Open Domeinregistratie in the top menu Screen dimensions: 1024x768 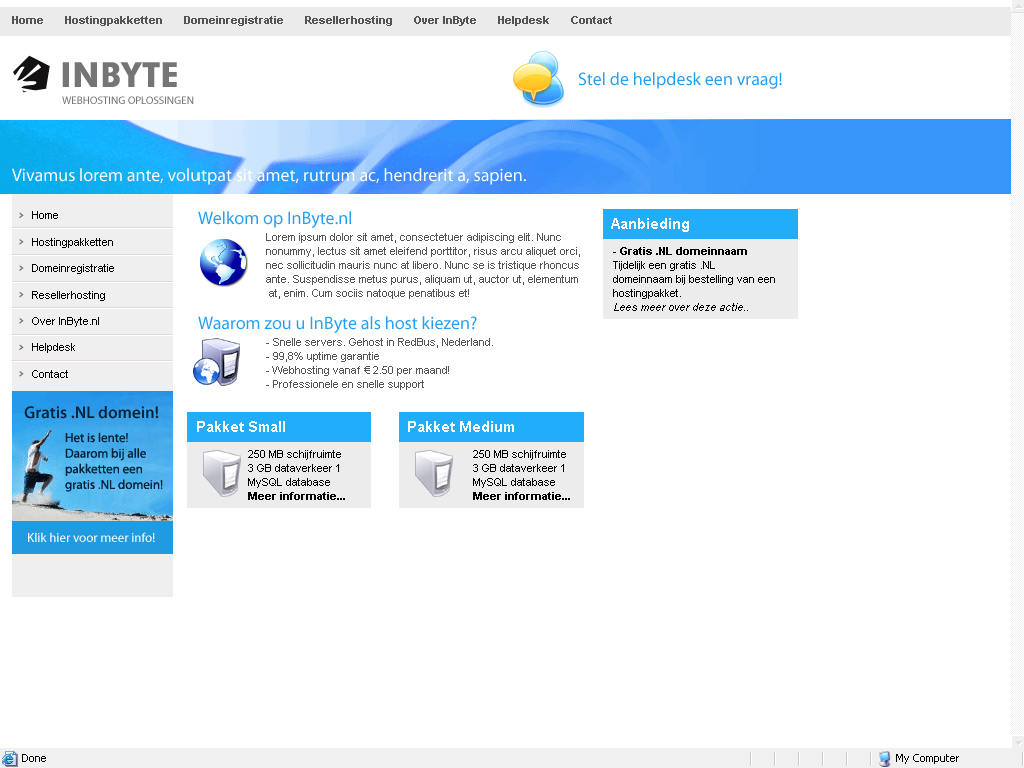click(x=233, y=20)
